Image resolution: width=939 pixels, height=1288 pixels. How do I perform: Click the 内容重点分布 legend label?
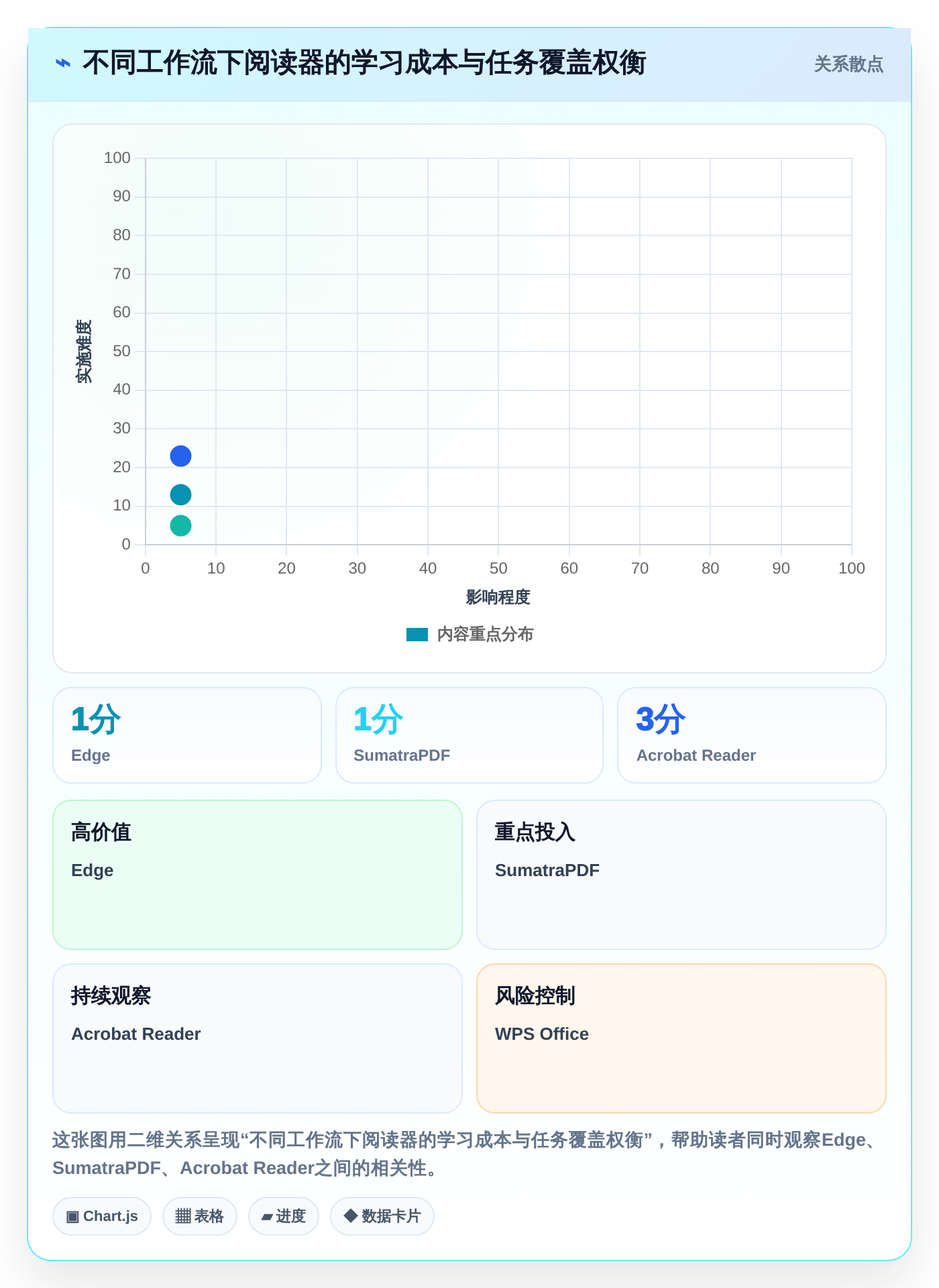tap(485, 635)
